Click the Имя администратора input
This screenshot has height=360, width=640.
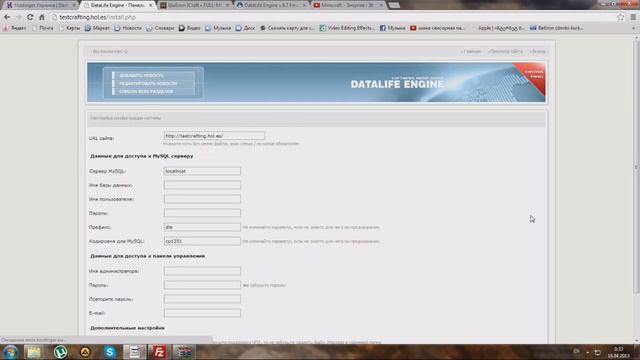pyautogui.click(x=202, y=271)
